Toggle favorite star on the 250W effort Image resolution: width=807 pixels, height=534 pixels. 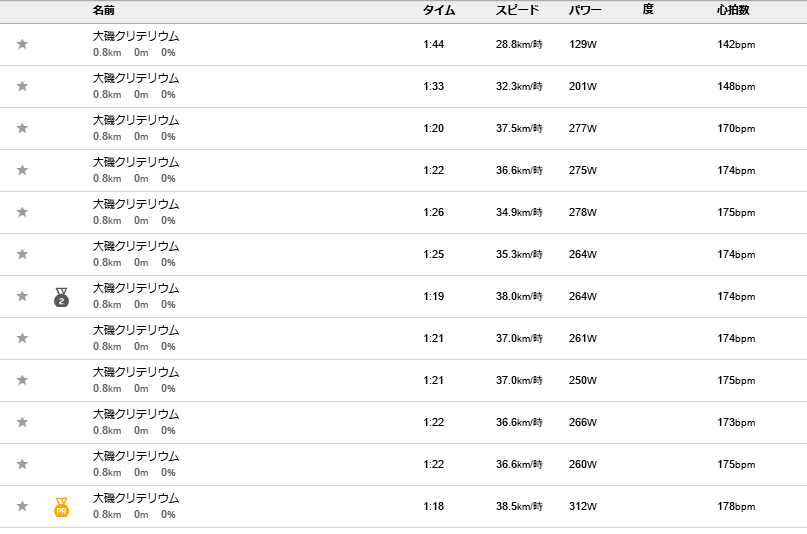point(22,380)
